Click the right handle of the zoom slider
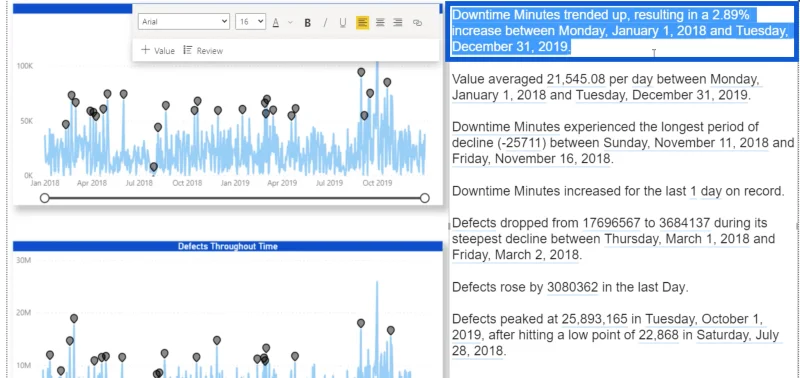The image size is (800, 378). [x=424, y=198]
